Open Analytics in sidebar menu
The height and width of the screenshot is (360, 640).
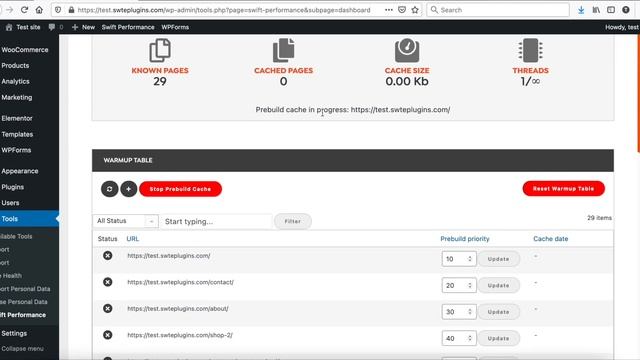point(16,81)
